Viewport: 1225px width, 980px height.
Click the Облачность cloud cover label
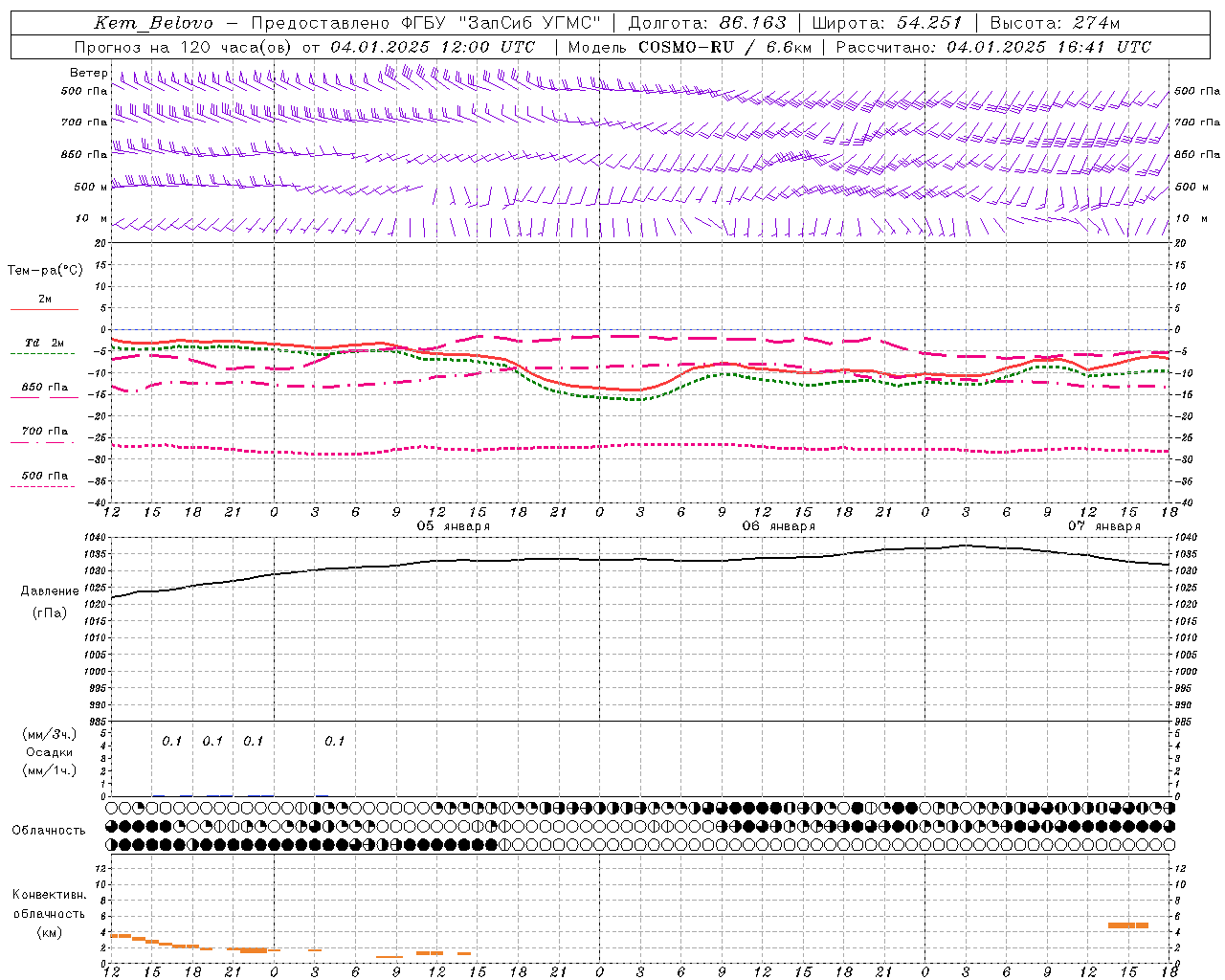(49, 830)
